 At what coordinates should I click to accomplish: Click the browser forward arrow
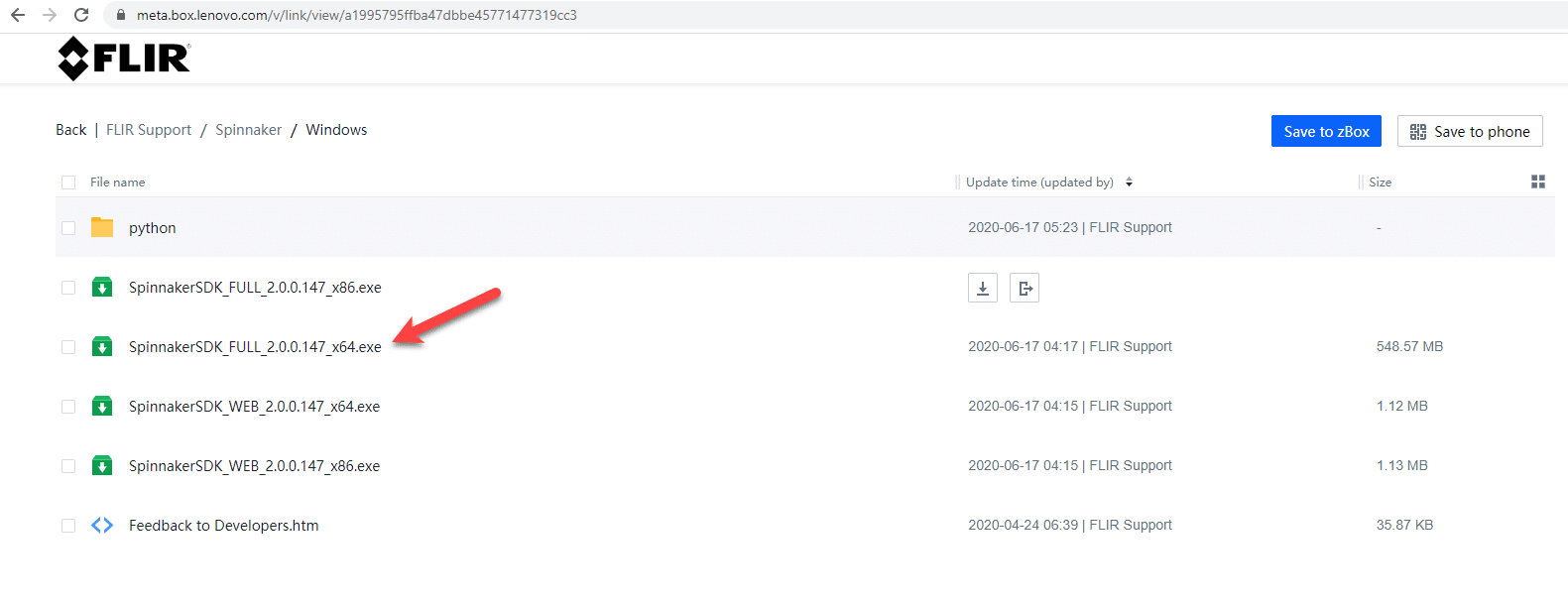pos(50,15)
